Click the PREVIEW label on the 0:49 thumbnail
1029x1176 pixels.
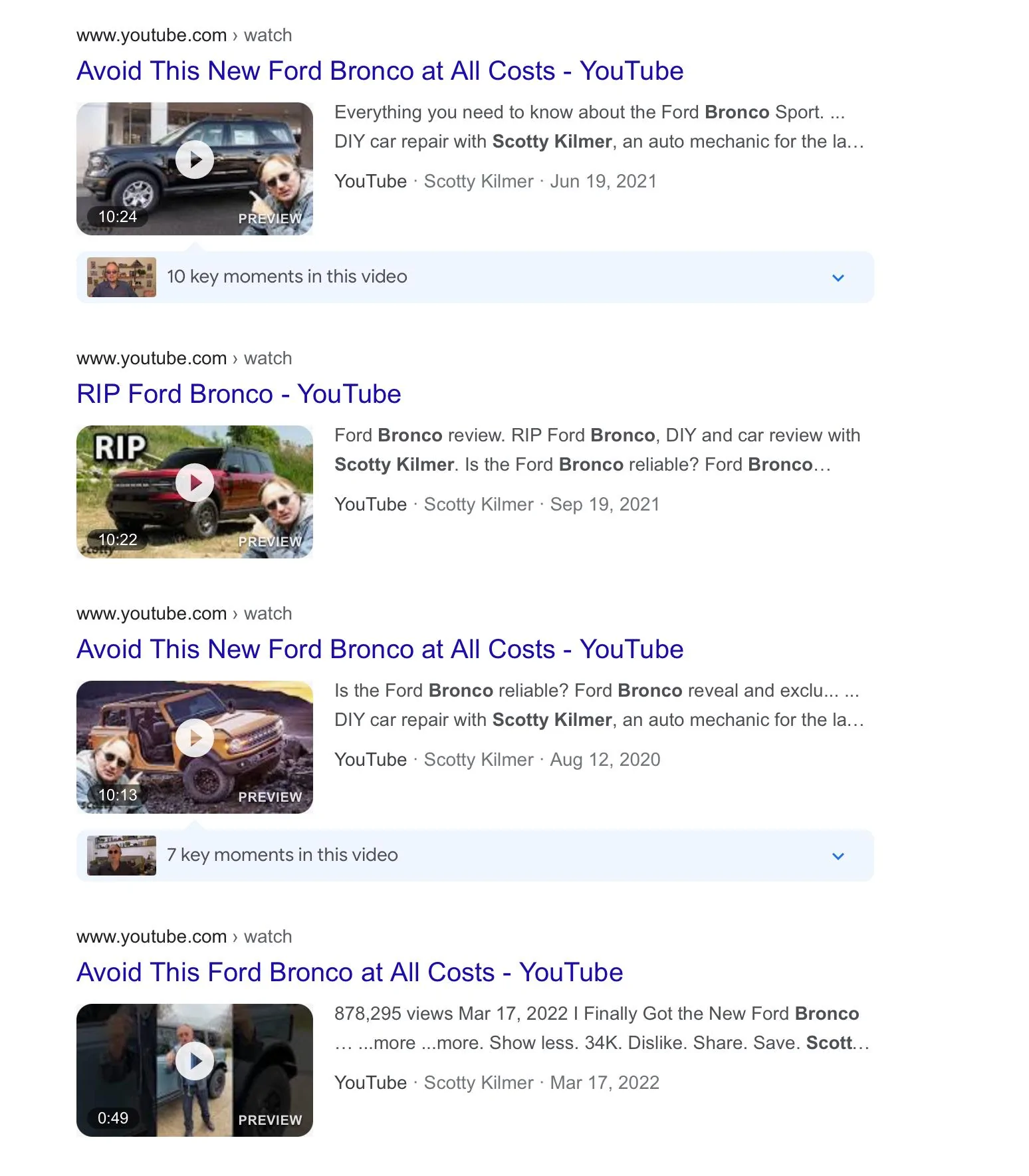click(270, 1120)
